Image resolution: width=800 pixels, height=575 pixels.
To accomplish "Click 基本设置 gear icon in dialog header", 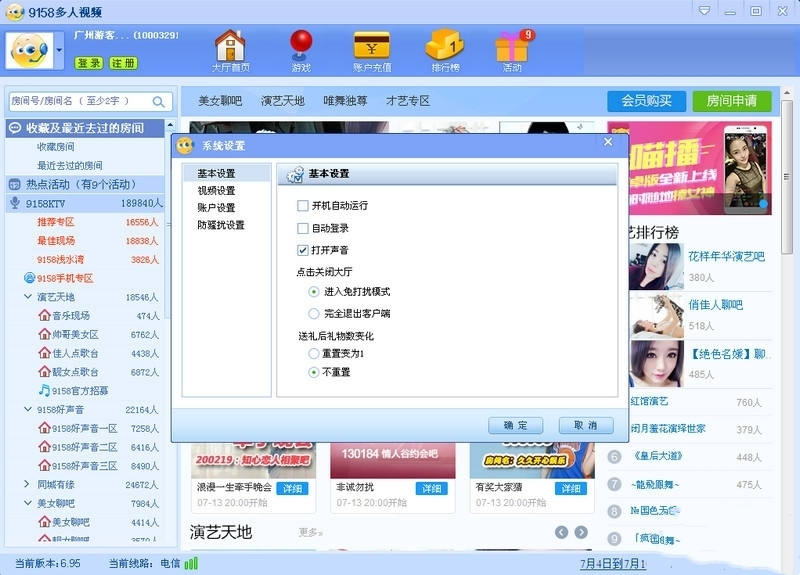I will pos(295,174).
